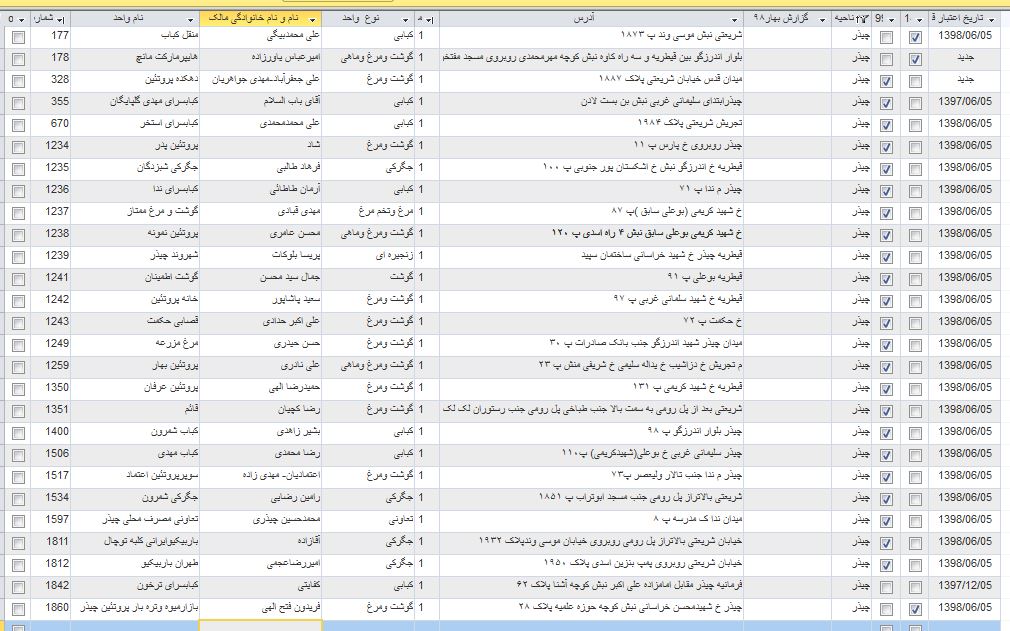Tick the row-select checkbox beside number 177
Image resolution: width=1010 pixels, height=631 pixels.
pyautogui.click(x=18, y=37)
